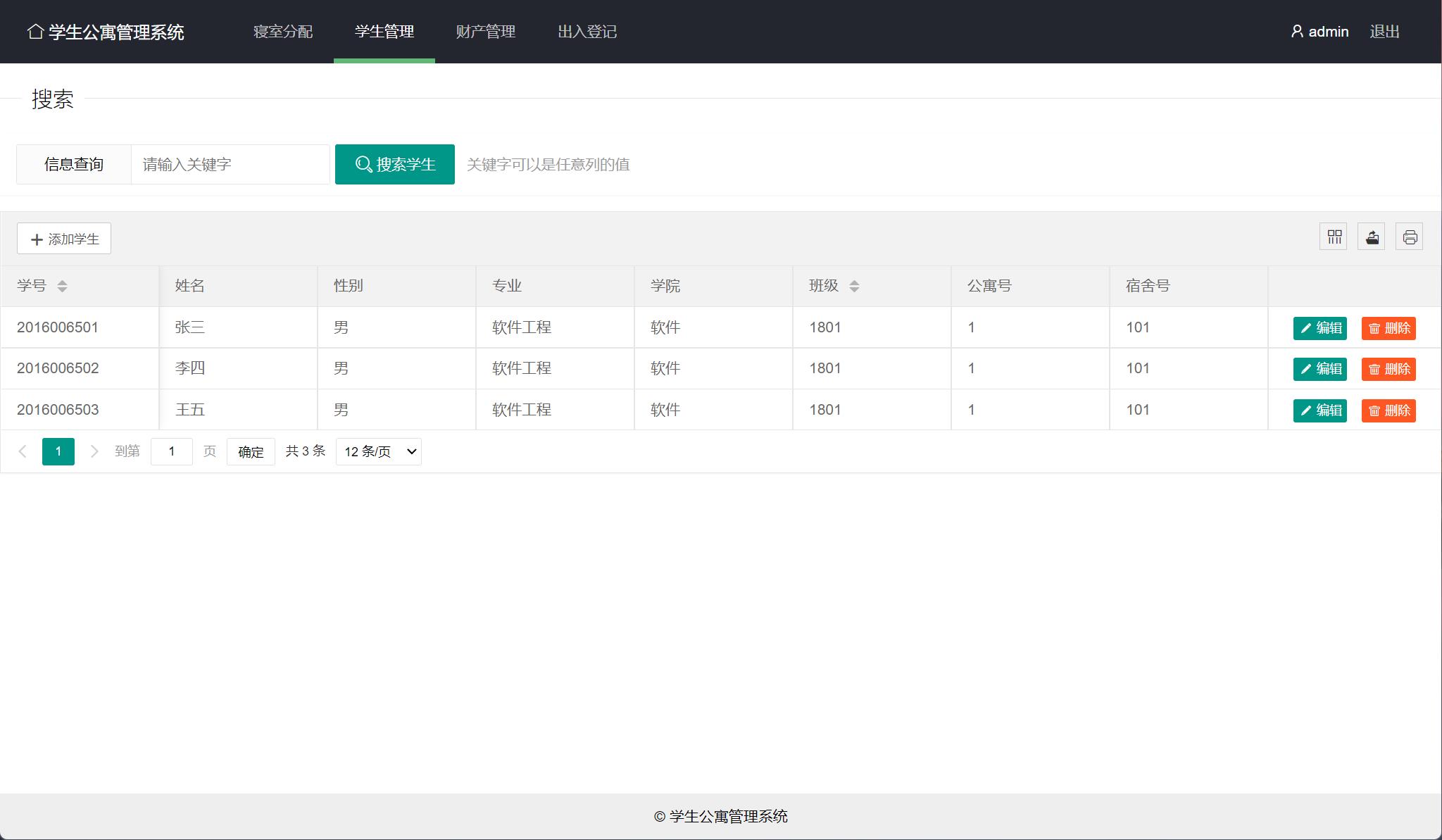The height and width of the screenshot is (840, 1442).
Task: Go to previous page arrow
Action: tap(23, 451)
